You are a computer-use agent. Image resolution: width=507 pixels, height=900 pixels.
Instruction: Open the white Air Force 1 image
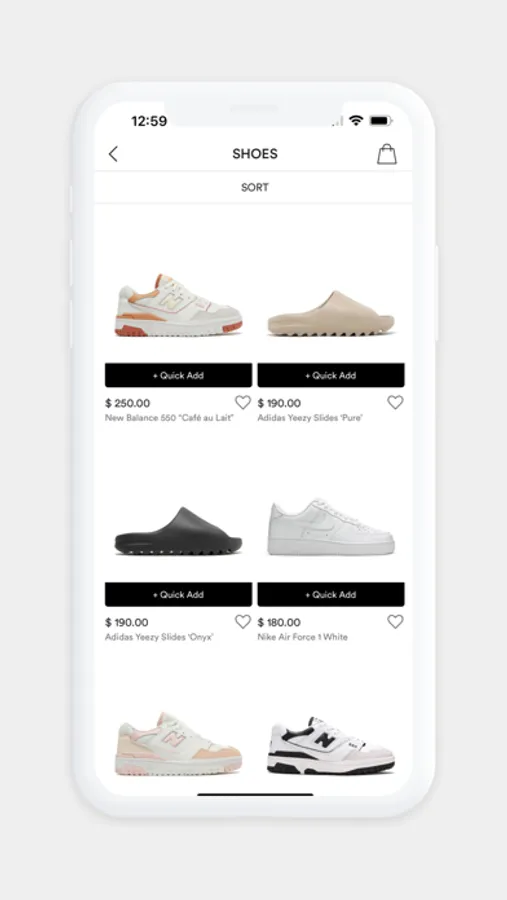[x=331, y=527]
